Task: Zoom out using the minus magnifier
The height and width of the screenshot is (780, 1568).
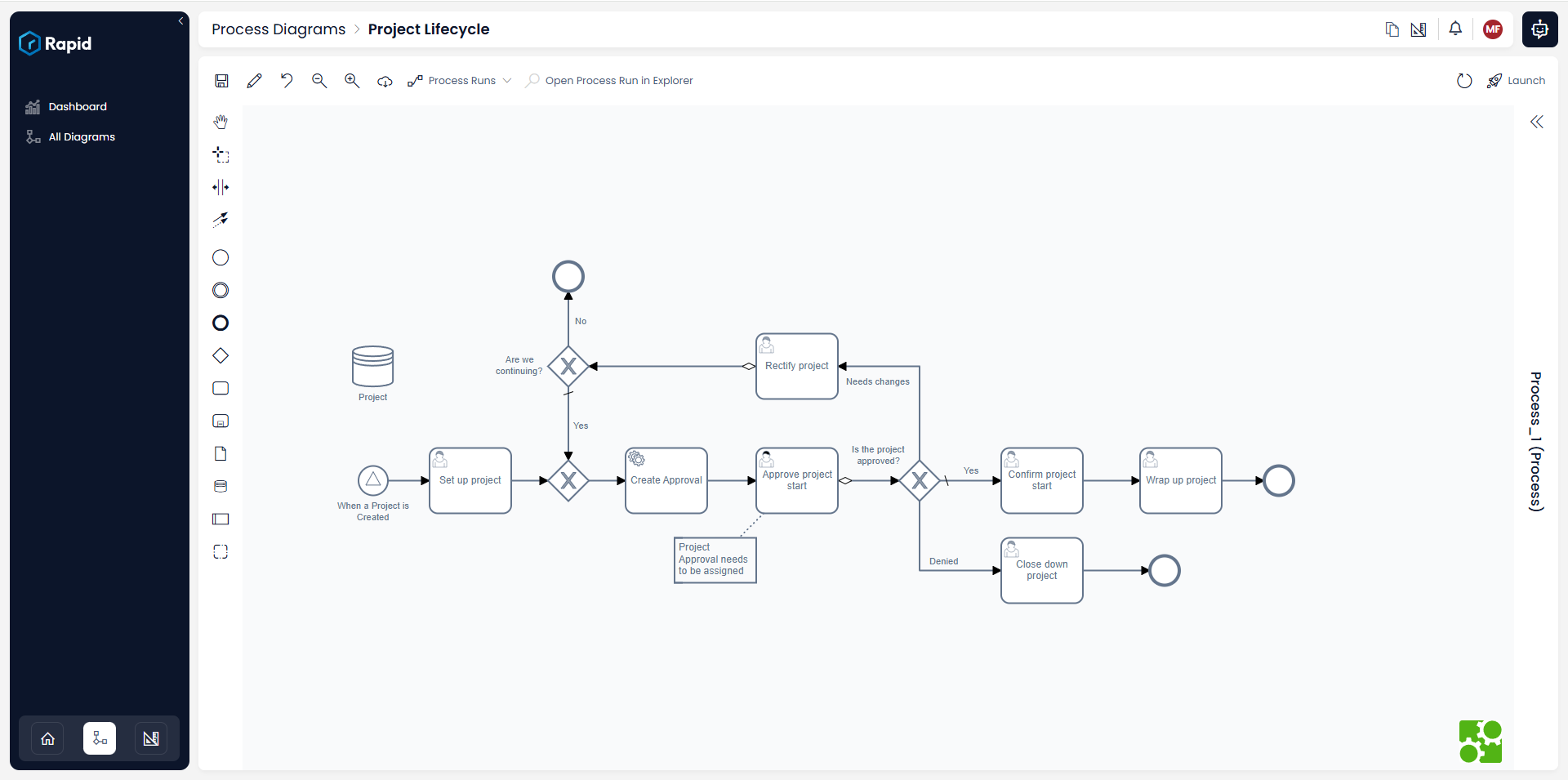Action: [x=319, y=81]
